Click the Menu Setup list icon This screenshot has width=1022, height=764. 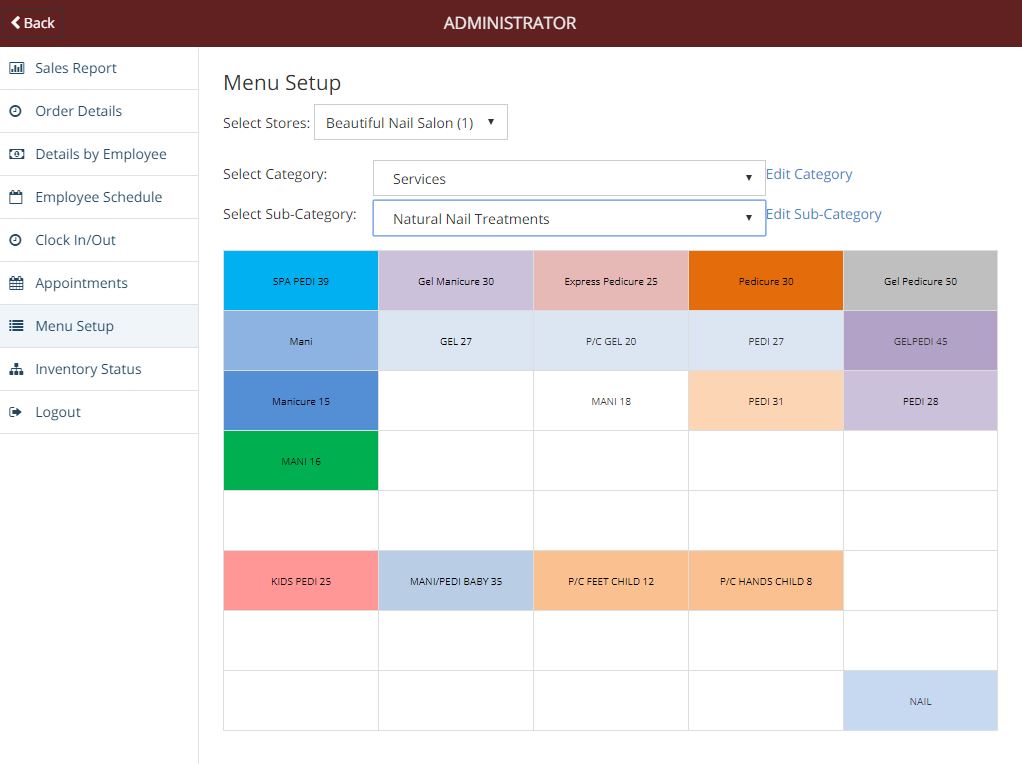click(16, 326)
